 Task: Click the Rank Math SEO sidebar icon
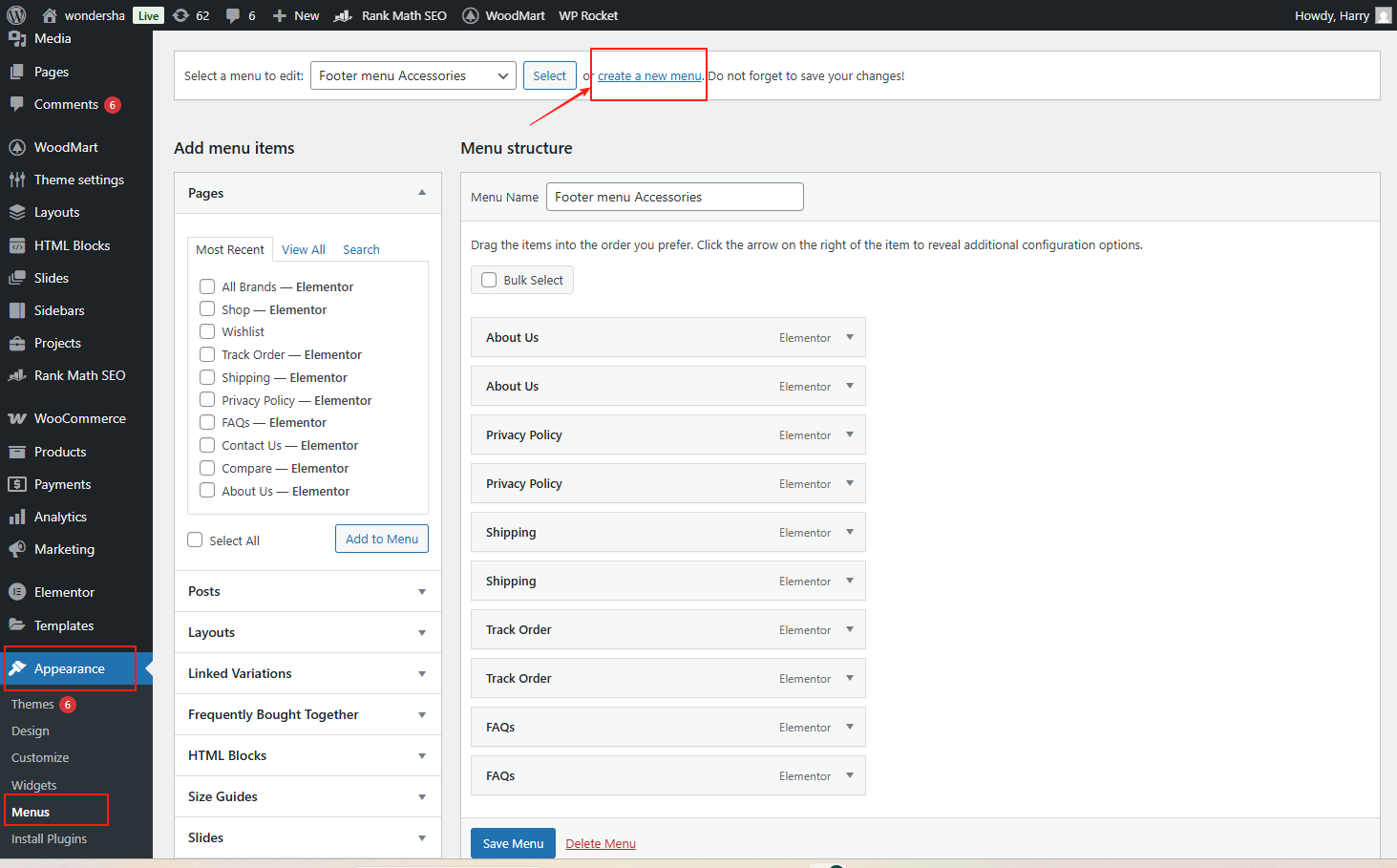coord(17,375)
